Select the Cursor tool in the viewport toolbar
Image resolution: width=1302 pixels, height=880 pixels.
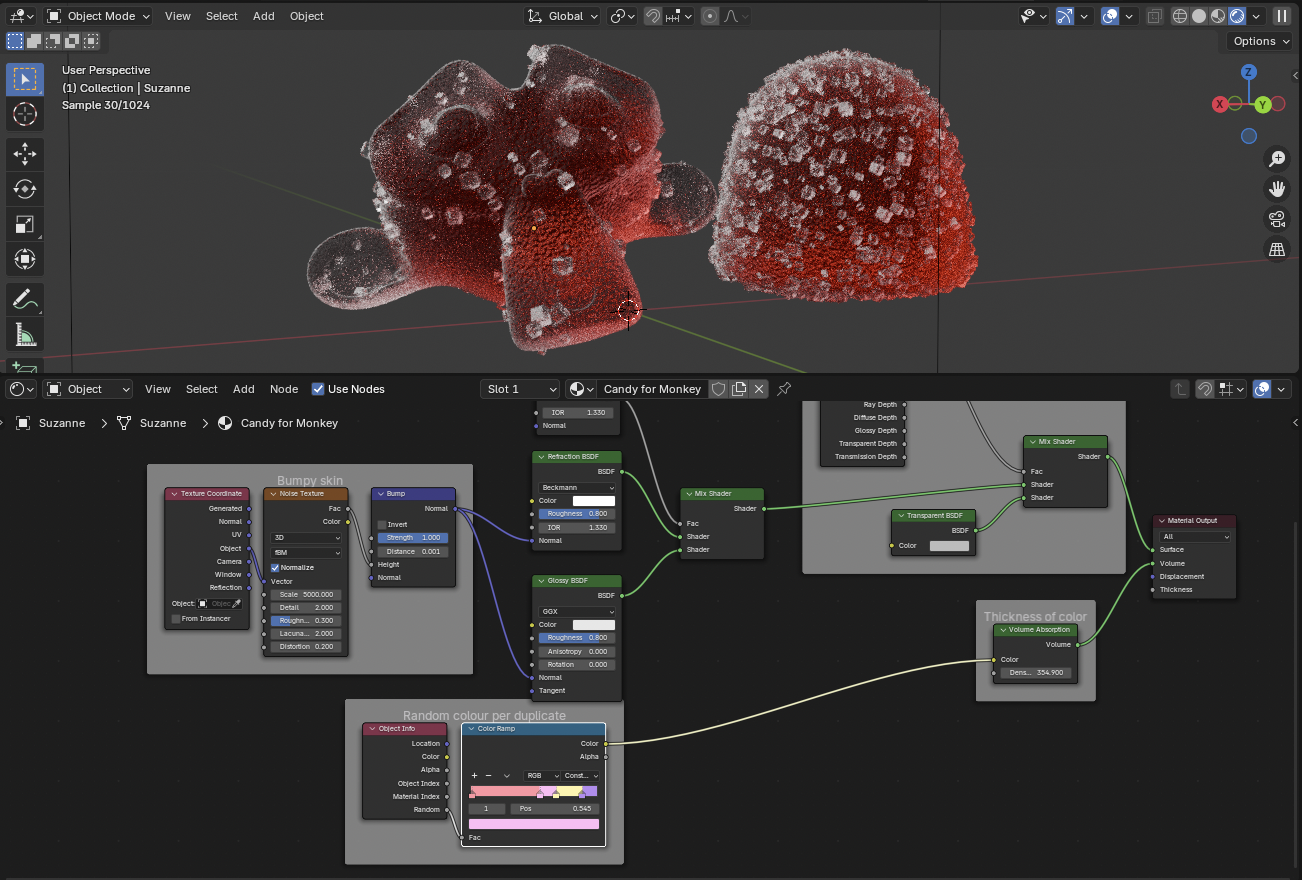[25, 115]
